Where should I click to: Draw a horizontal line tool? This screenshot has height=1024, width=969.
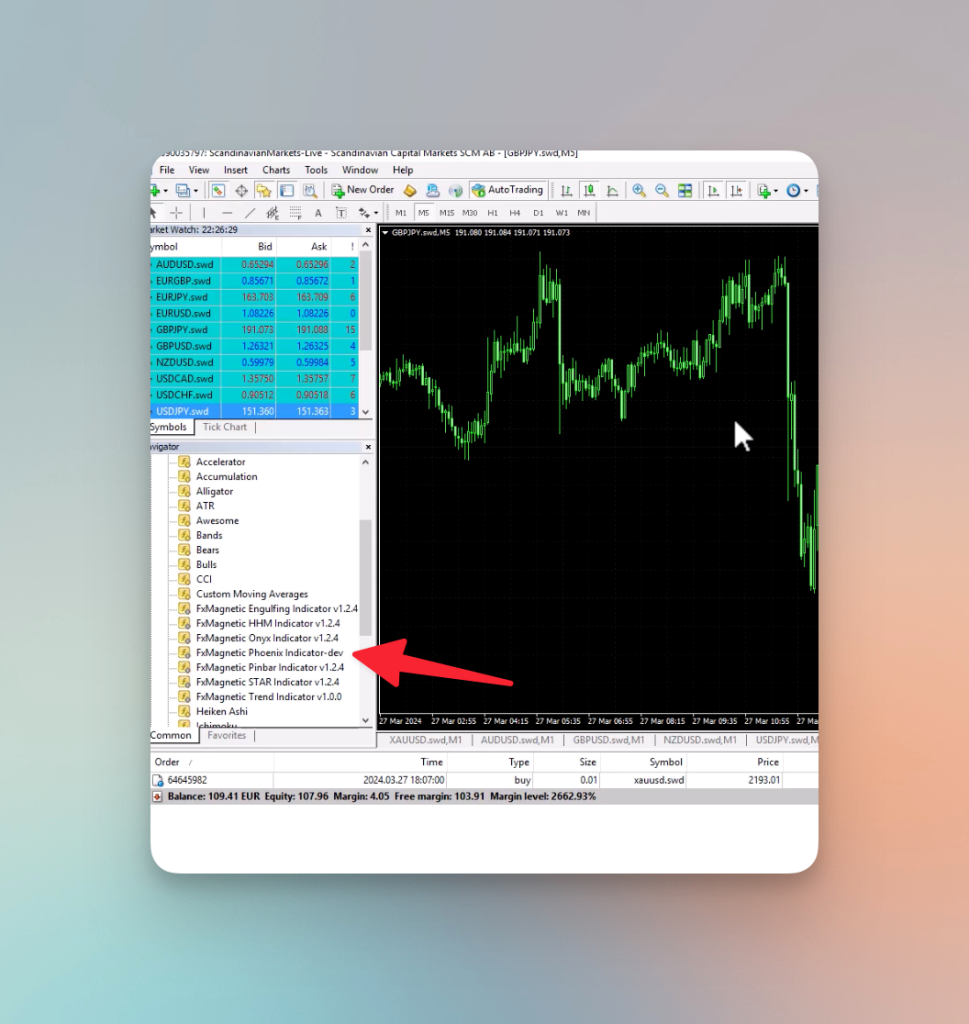(227, 213)
